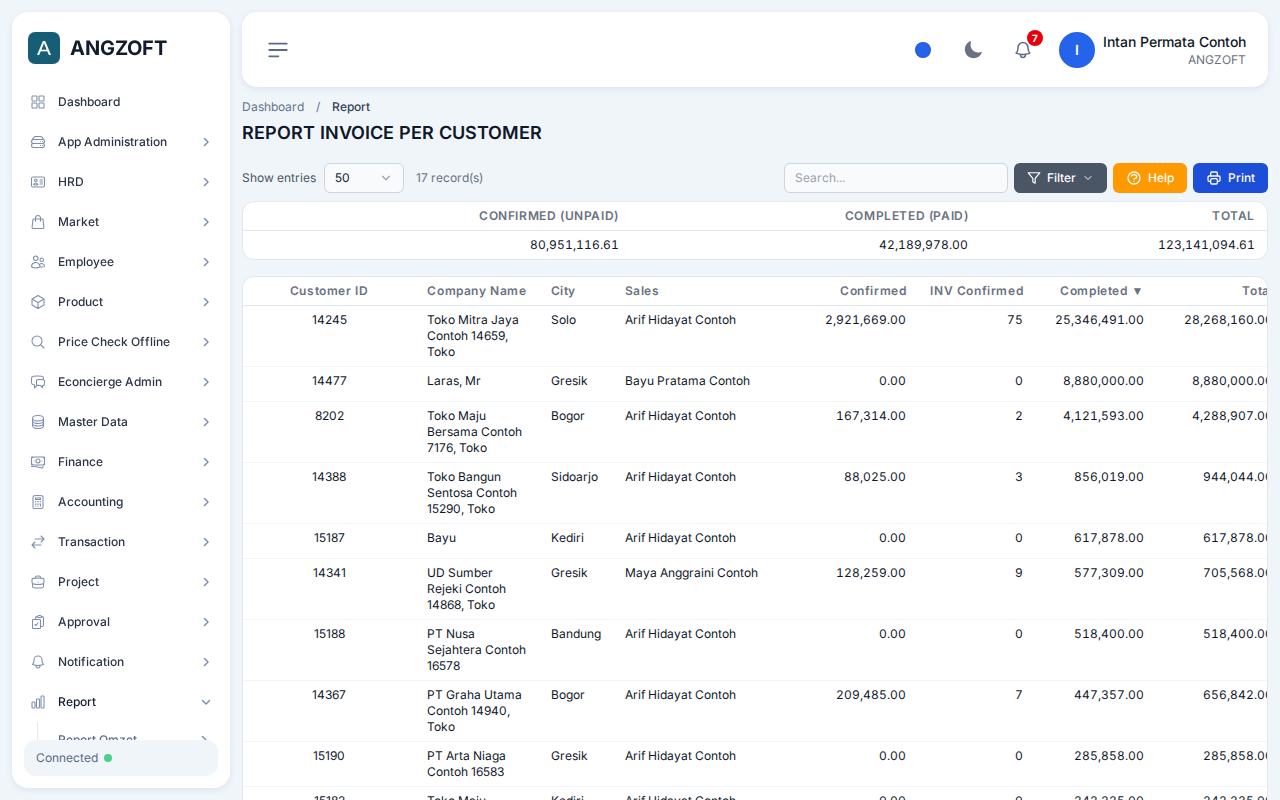Expand Employee menu chevron
Screen dimensions: 1280x800
pos(206,262)
